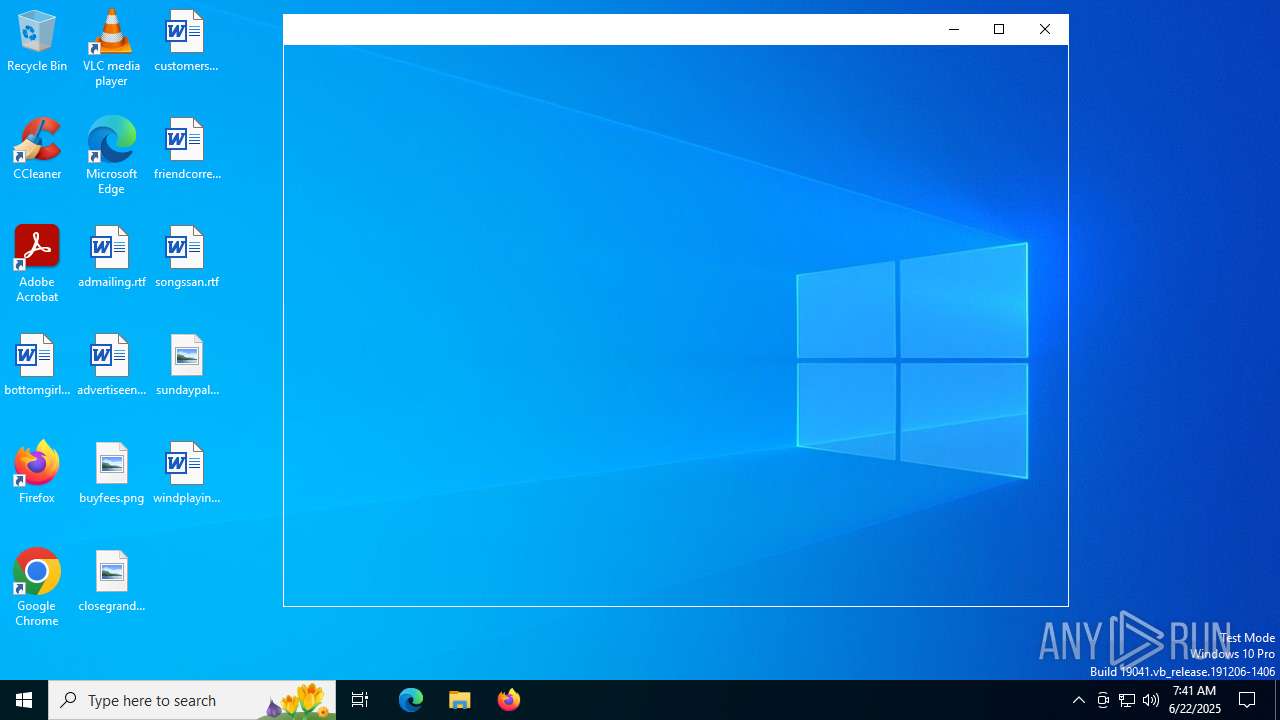The image size is (1280, 720).
Task: Launch VLC media player shortcut
Action: pyautogui.click(x=111, y=48)
